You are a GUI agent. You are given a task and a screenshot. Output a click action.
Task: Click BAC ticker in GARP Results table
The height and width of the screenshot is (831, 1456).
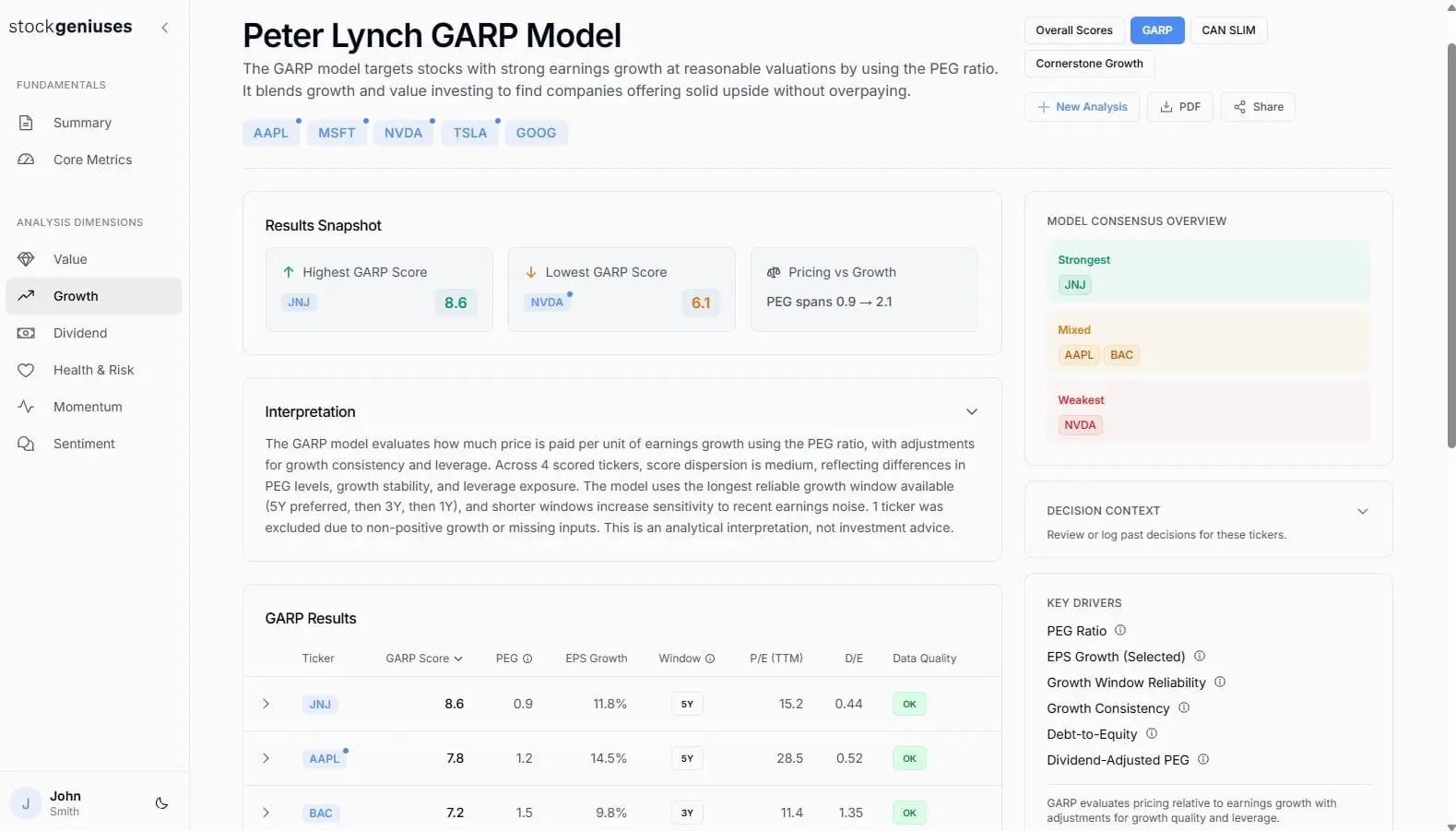[321, 813]
